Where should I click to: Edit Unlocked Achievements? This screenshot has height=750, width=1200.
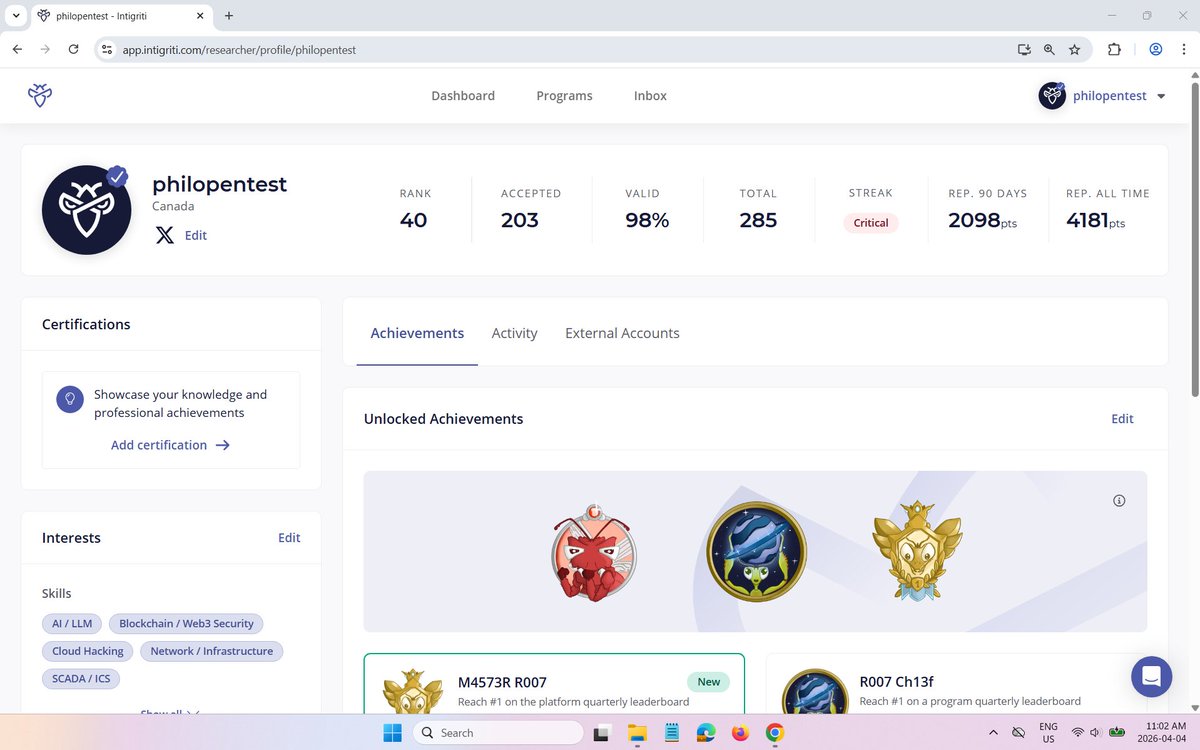coord(1122,419)
